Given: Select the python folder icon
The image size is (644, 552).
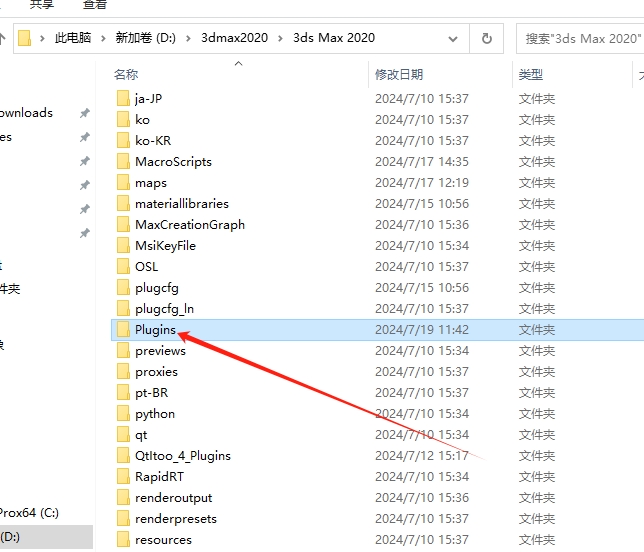Looking at the screenshot, I should point(123,414).
